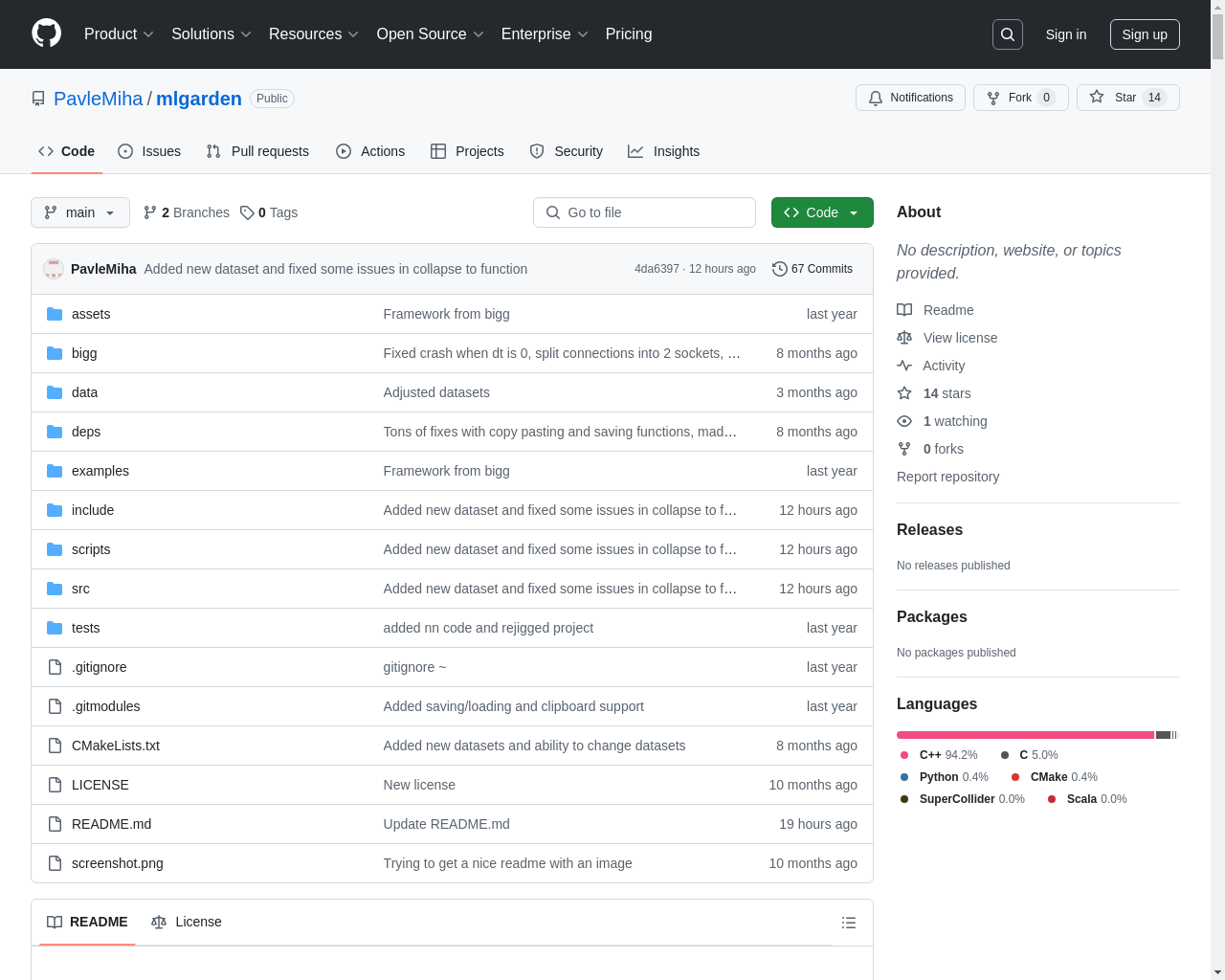
Task: Open the search magnifier button
Action: (x=1008, y=34)
